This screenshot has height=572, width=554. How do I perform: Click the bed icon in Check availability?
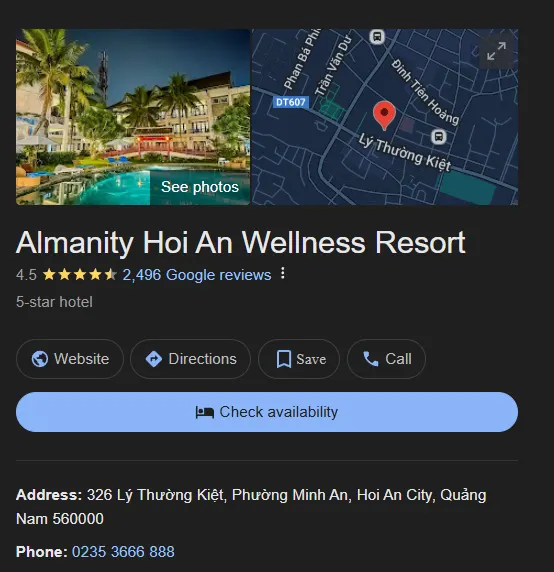205,413
